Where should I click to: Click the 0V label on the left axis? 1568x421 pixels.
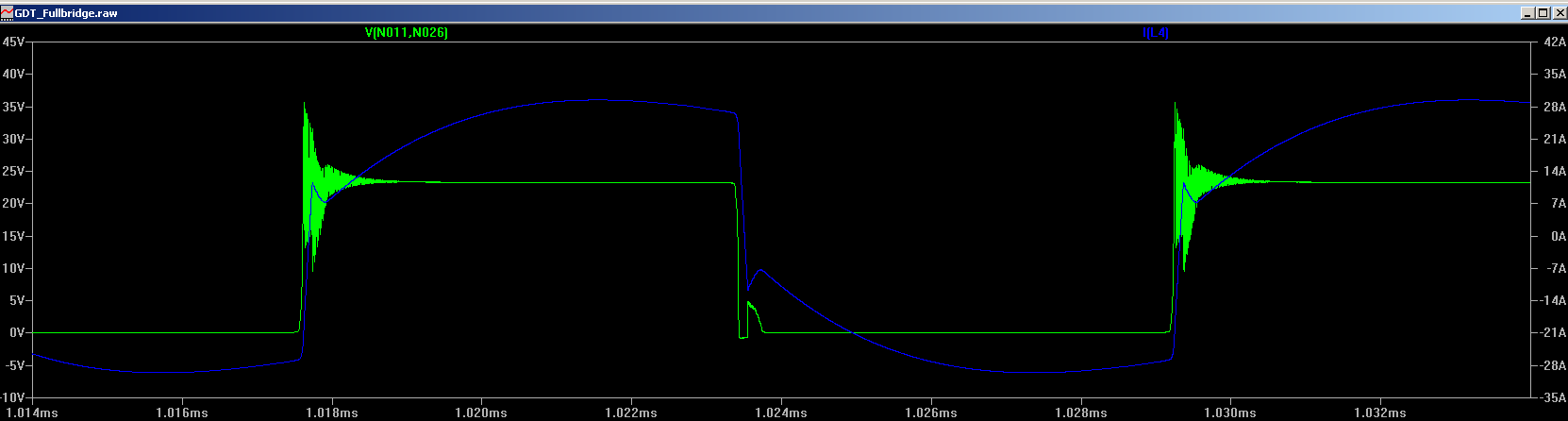click(x=16, y=332)
